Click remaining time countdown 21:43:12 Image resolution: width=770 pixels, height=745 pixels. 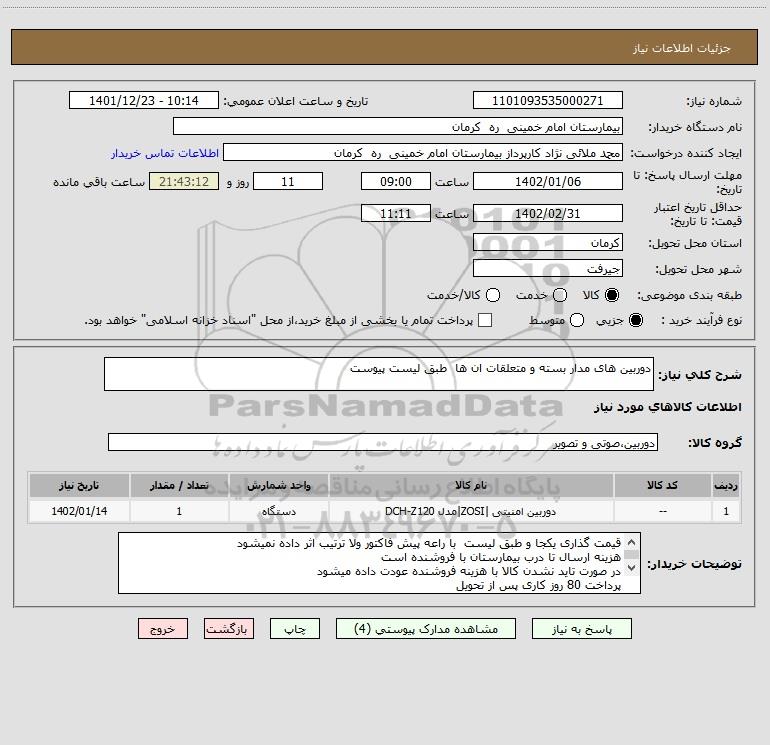(184, 181)
